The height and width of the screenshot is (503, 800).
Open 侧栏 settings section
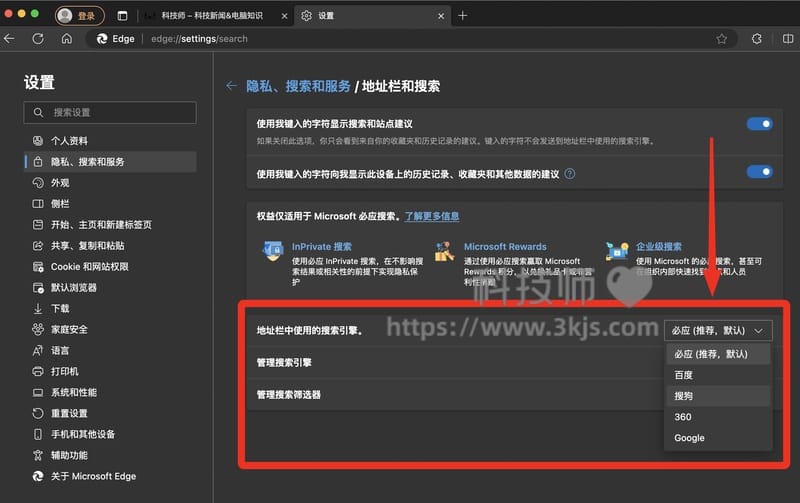[x=110, y=204]
